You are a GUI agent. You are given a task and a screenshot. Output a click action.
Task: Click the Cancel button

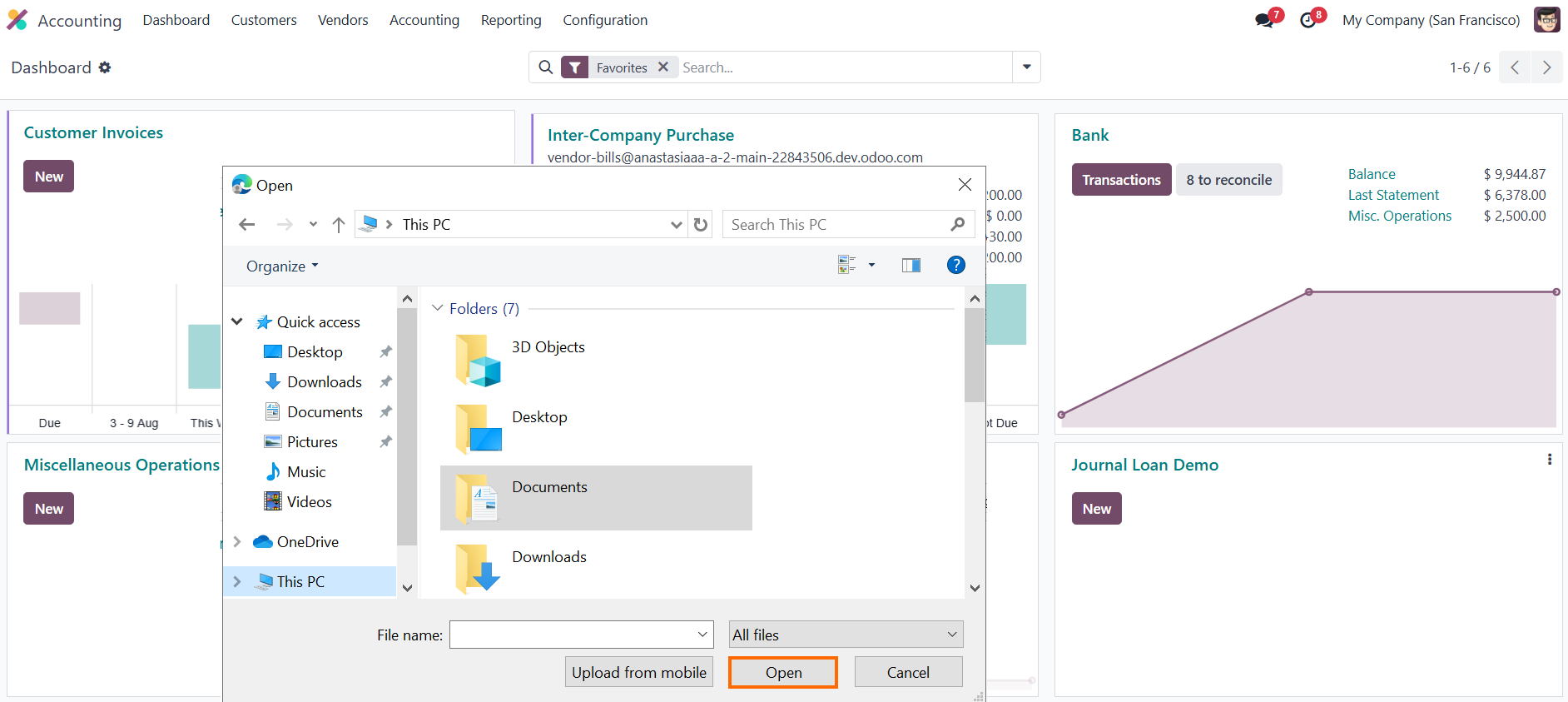click(908, 672)
